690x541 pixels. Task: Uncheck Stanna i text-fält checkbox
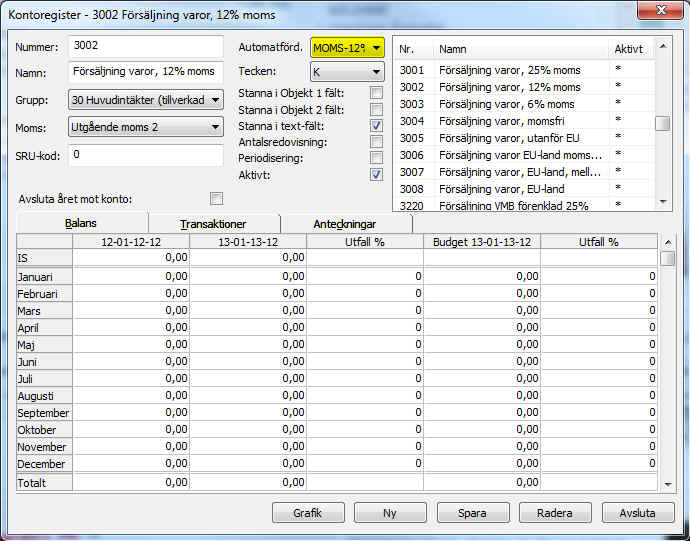click(376, 125)
